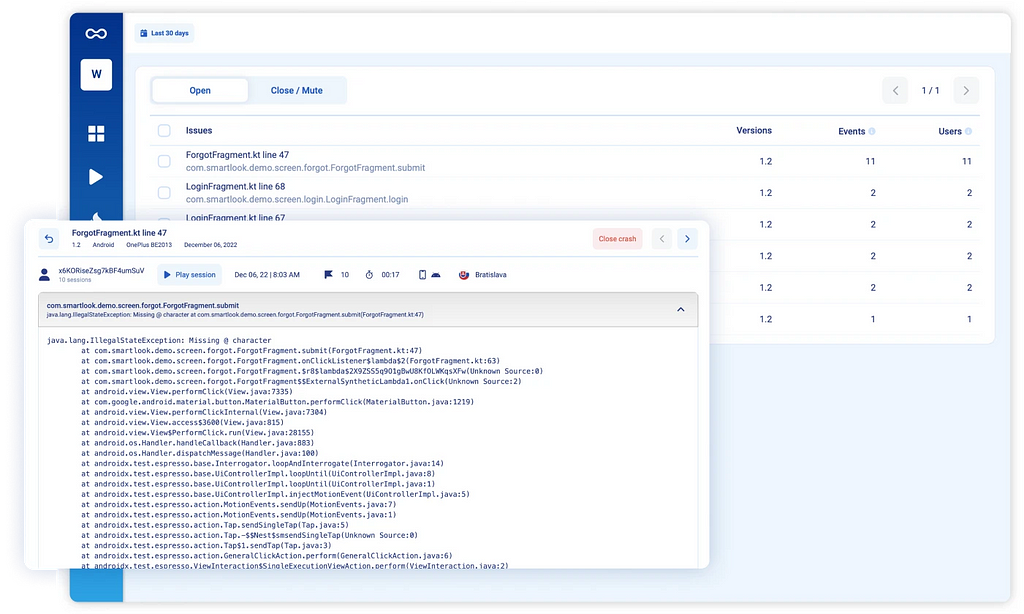The width and height of the screenshot is (1024, 614).
Task: Click the info icon next to Users
Action: point(968,131)
